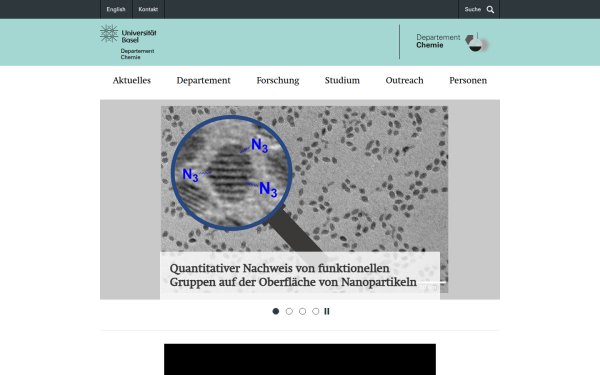Pause the slideshow autoplay
600x375 pixels.
click(x=327, y=311)
